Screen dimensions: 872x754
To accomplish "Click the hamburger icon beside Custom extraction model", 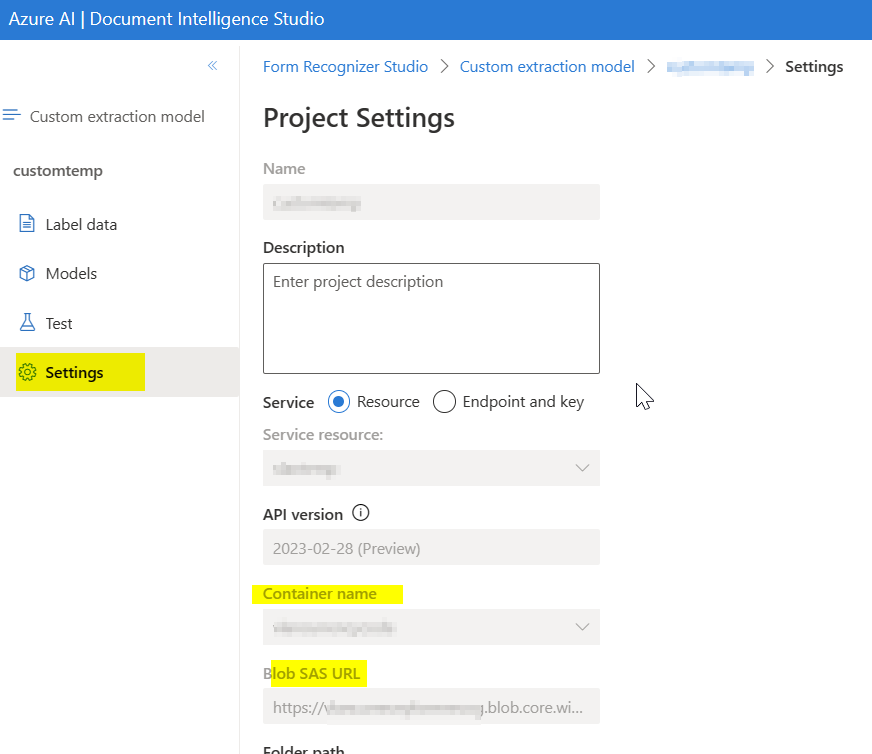I will point(14,115).
